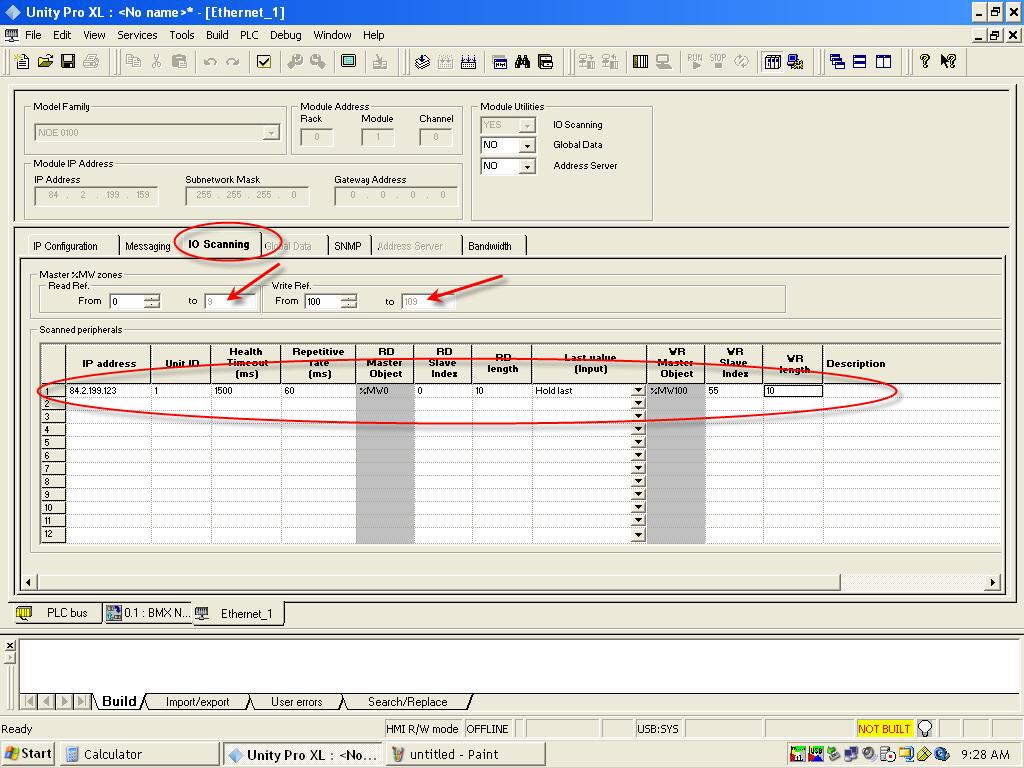
Task: Save the project with the floppy disk icon
Action: (x=68, y=61)
